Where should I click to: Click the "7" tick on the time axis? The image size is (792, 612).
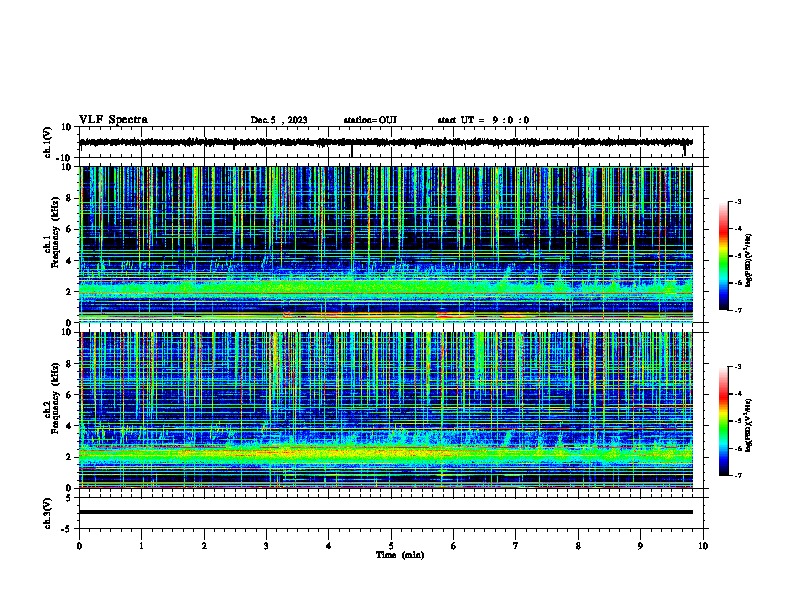pyautogui.click(x=516, y=546)
